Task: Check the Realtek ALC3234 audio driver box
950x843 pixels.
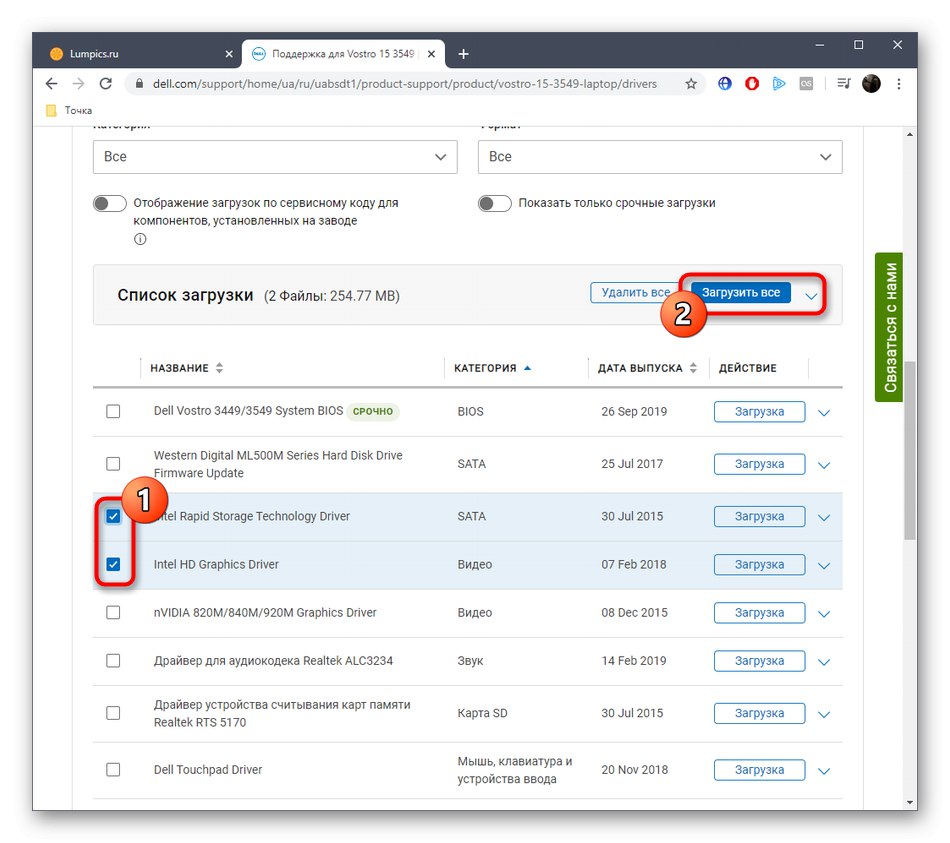Action: click(113, 661)
